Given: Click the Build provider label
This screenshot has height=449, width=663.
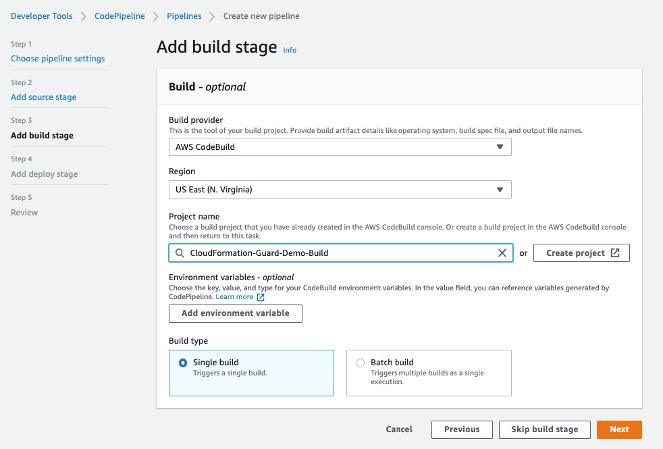Looking at the screenshot, I should click(x=196, y=120).
